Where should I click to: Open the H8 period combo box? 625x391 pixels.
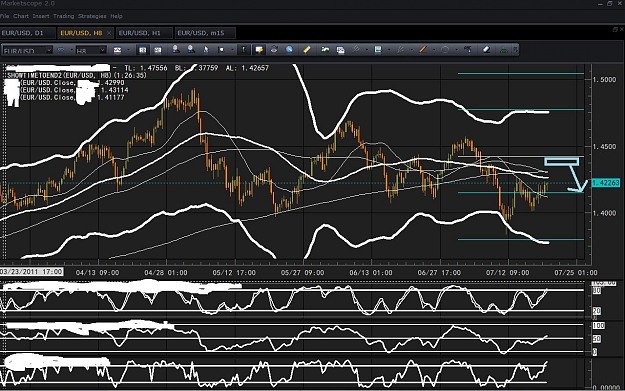tap(91, 50)
